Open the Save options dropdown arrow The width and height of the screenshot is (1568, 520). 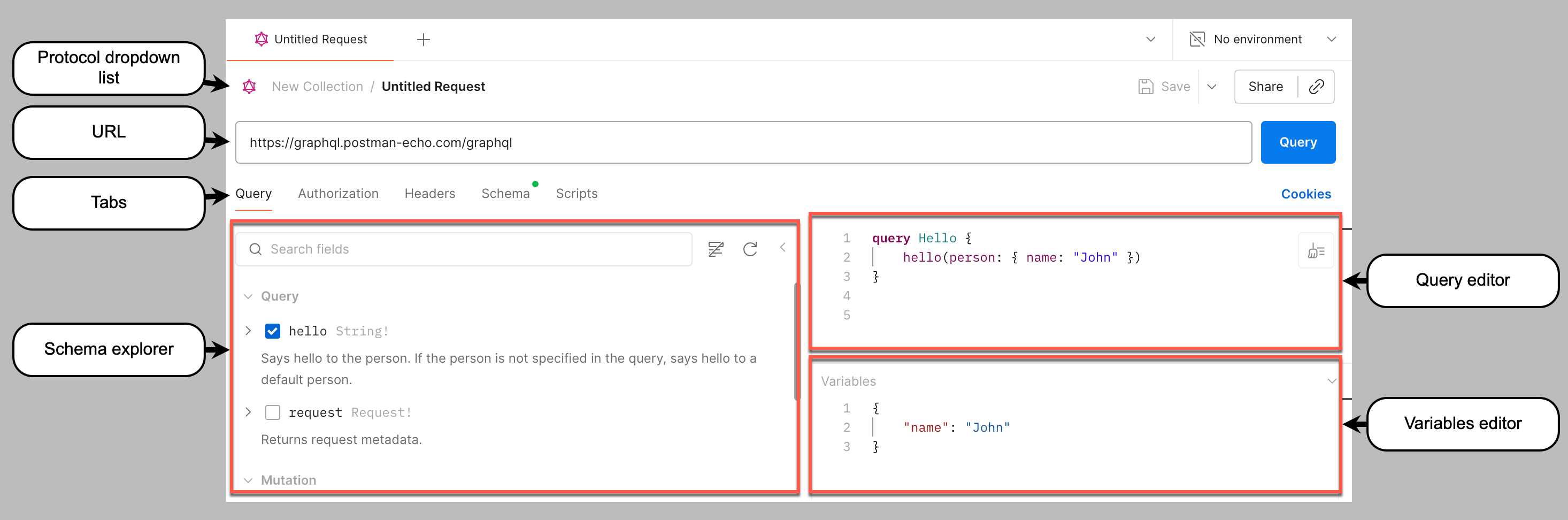(x=1212, y=87)
